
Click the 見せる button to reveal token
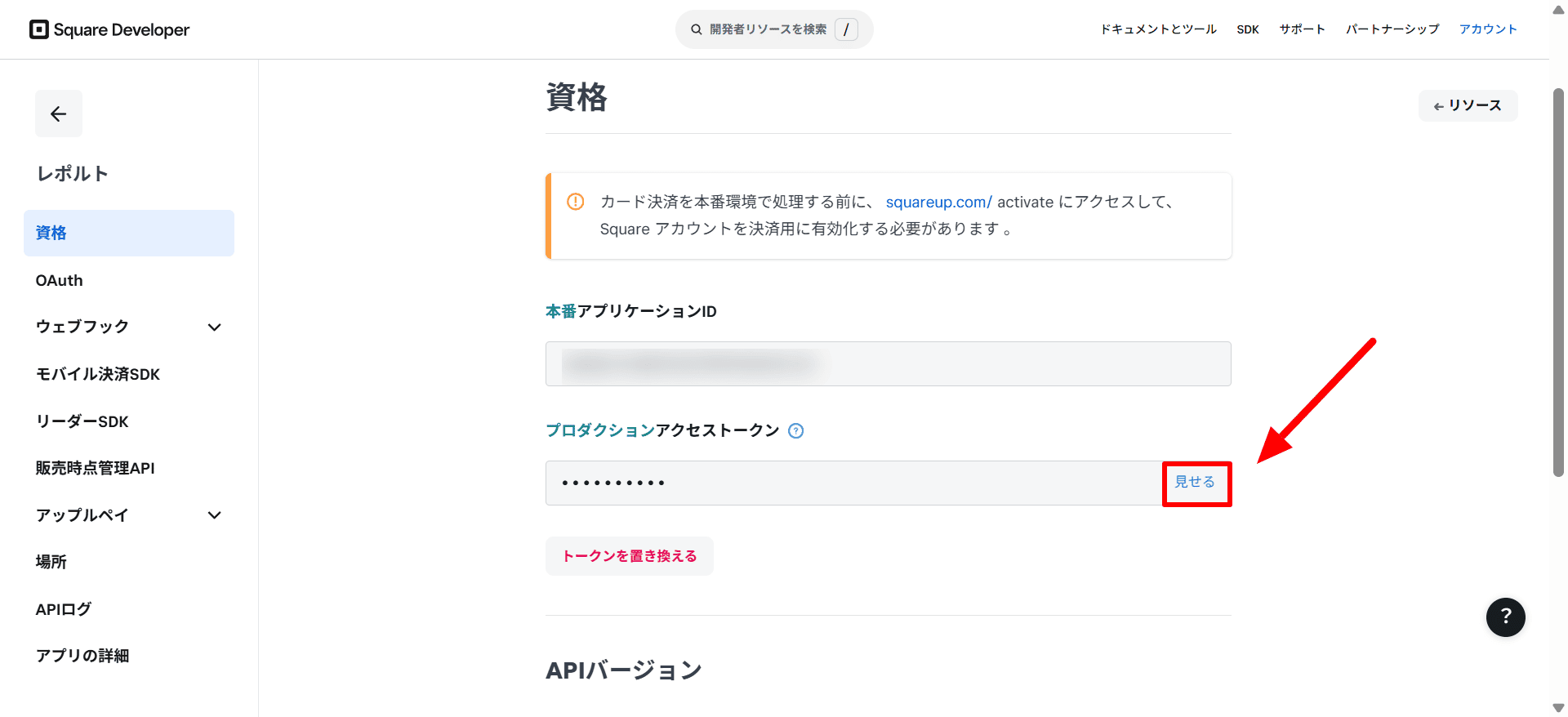(1196, 483)
